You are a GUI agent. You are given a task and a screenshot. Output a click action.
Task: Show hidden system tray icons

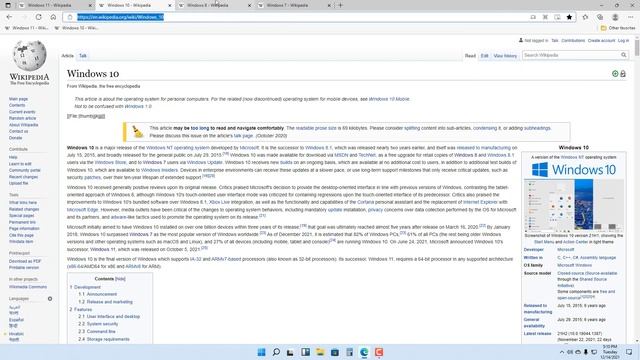pyautogui.click(x=562, y=352)
